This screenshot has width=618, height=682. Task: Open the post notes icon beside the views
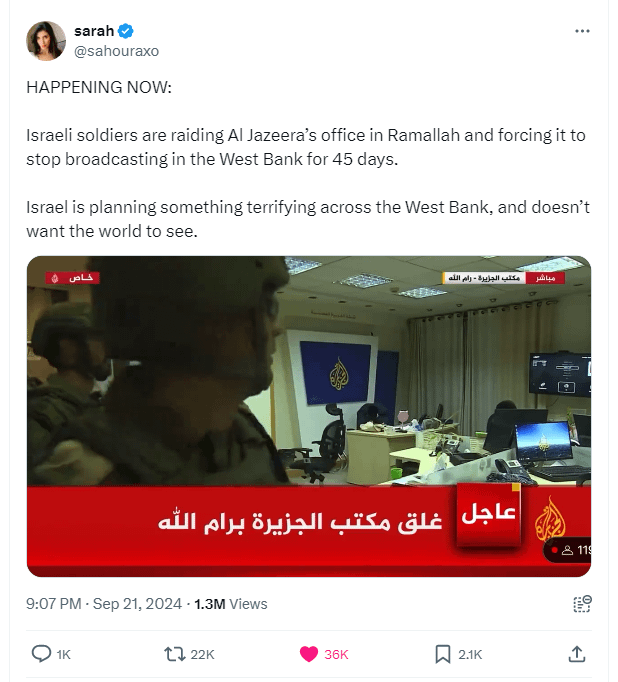pos(582,604)
